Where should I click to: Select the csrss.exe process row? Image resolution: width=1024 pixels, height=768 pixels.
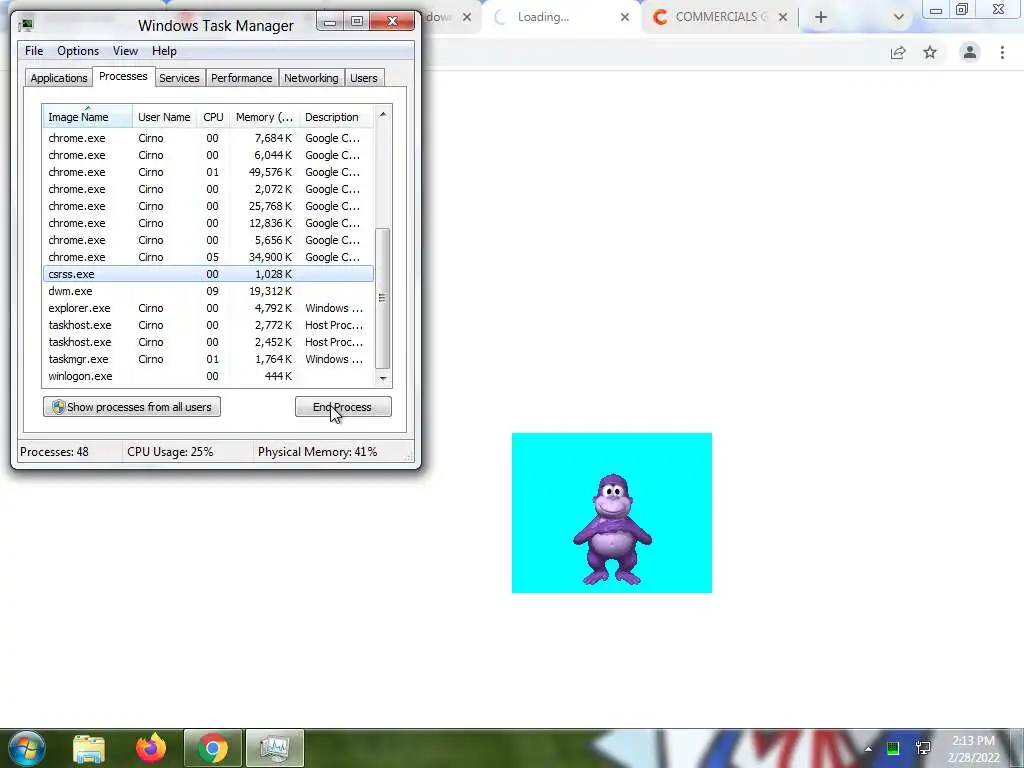(x=208, y=274)
